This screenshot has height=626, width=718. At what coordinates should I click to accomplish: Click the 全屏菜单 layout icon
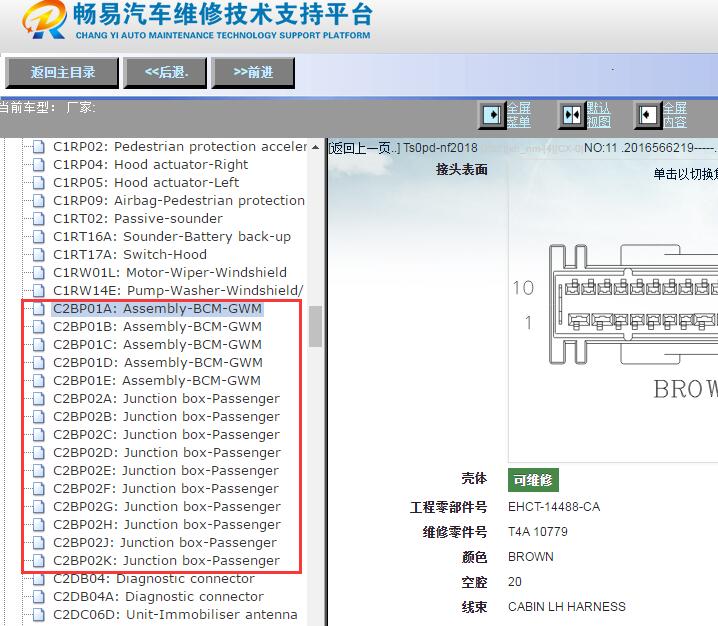coord(492,114)
